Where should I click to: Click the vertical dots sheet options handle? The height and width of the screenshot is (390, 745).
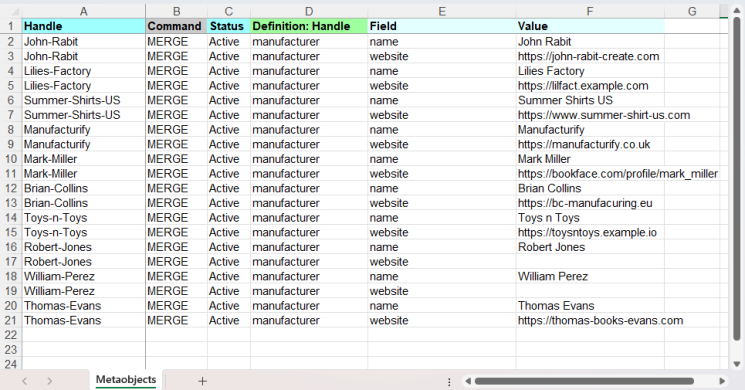[x=449, y=381]
